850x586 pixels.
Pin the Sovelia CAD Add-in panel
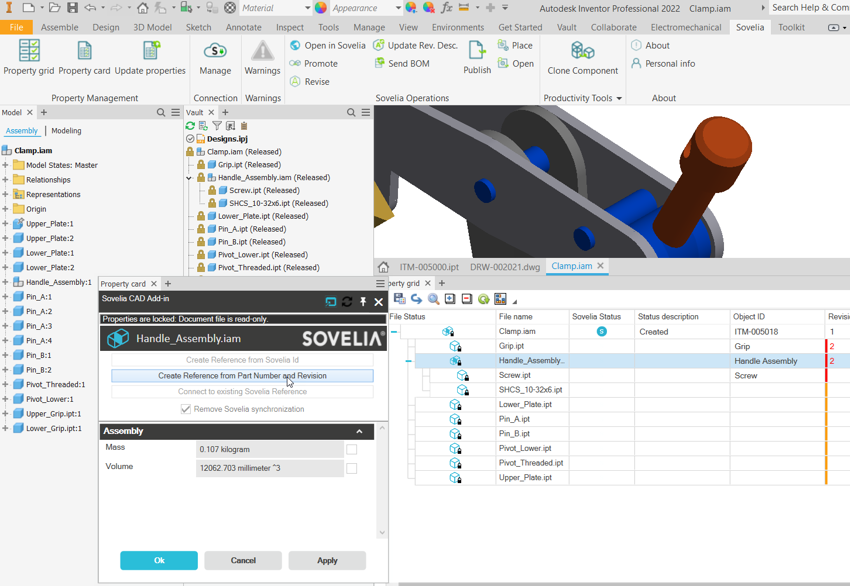coord(363,301)
